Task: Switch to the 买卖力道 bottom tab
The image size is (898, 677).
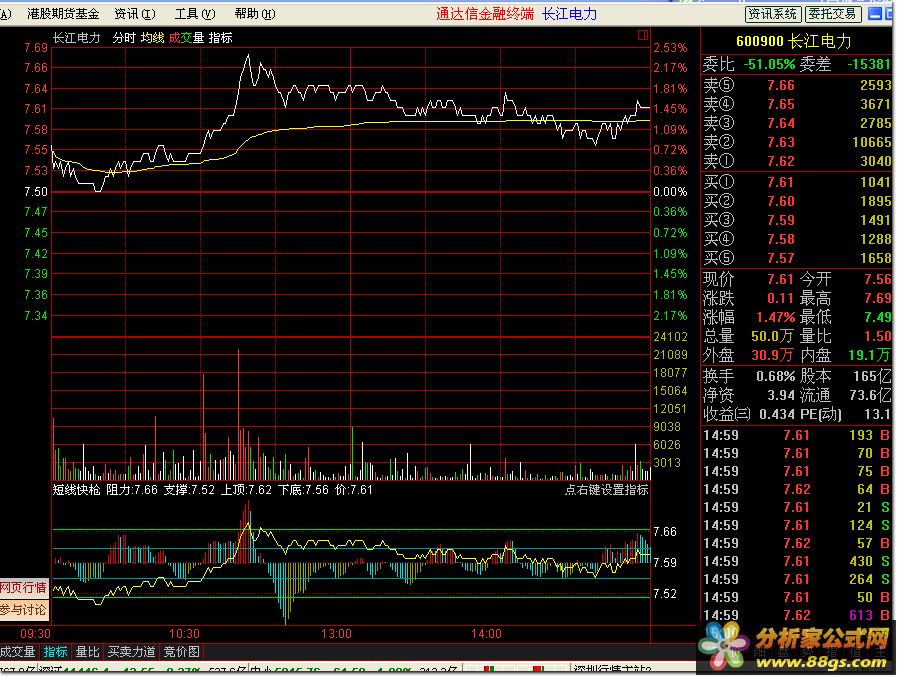Action: coord(132,652)
